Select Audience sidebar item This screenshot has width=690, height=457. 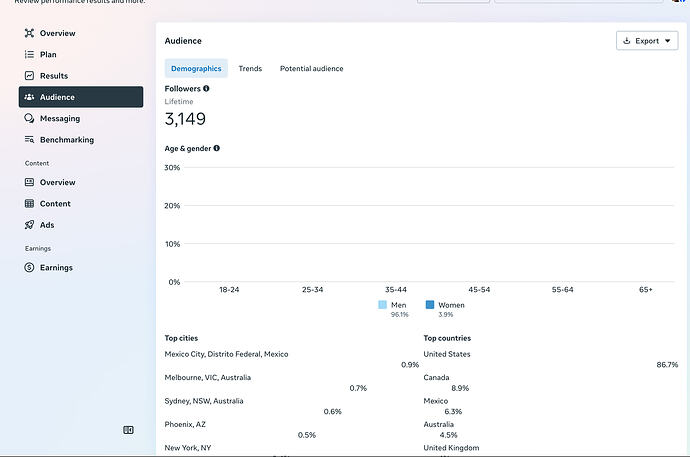tap(81, 97)
